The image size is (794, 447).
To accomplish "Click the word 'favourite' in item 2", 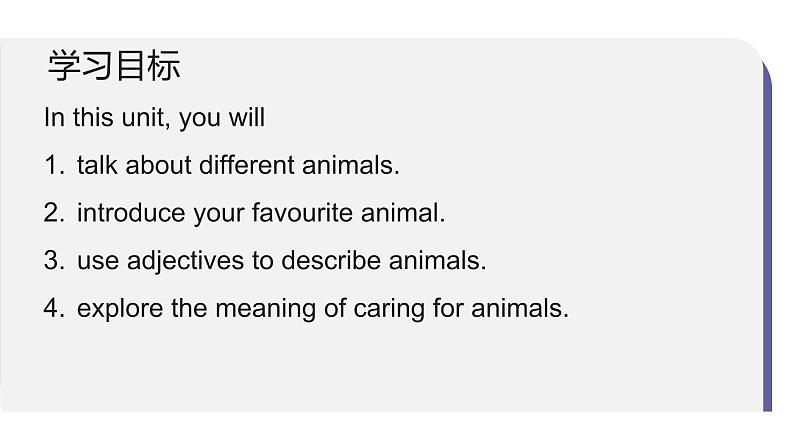I will (x=302, y=213).
